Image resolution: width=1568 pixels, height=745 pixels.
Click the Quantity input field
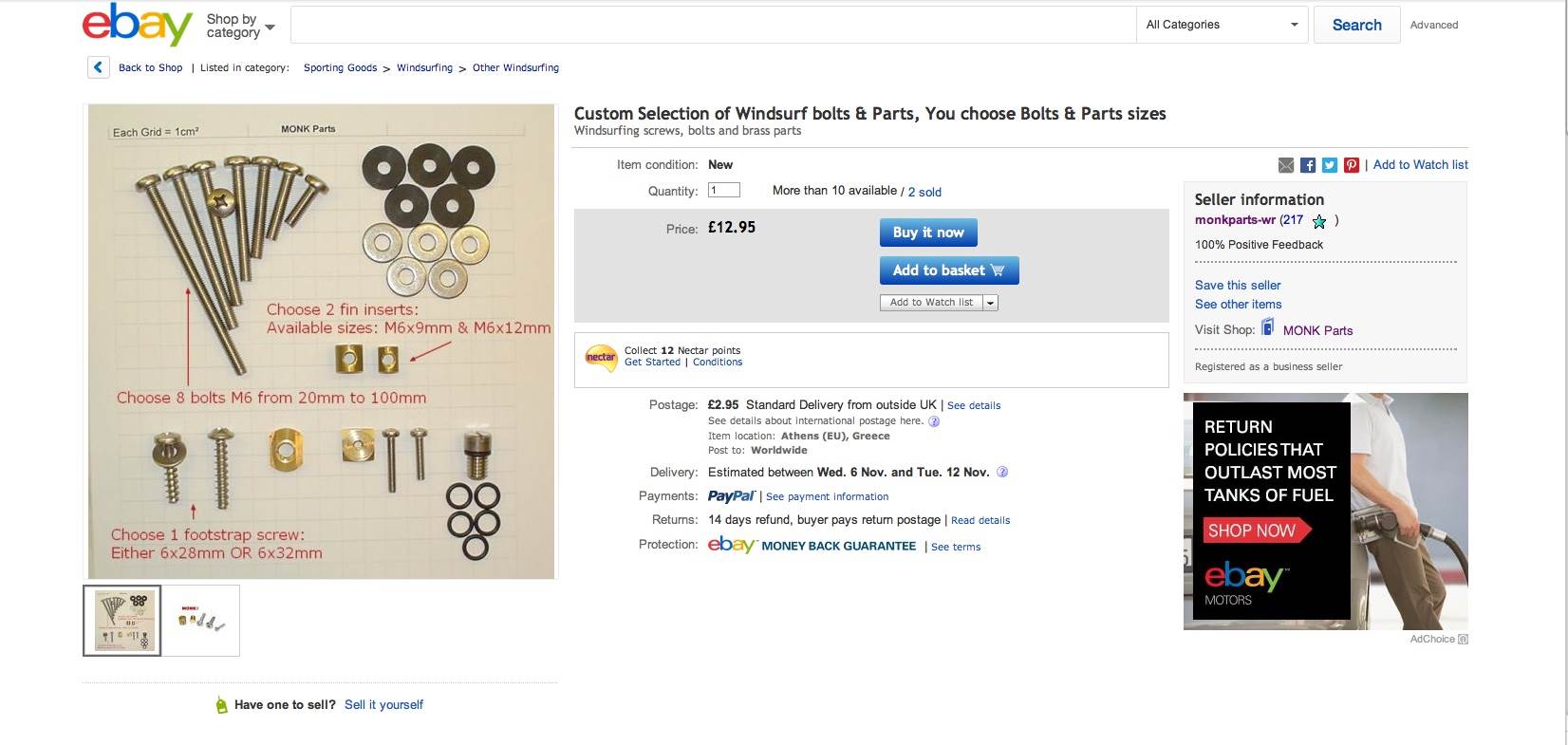coord(724,190)
